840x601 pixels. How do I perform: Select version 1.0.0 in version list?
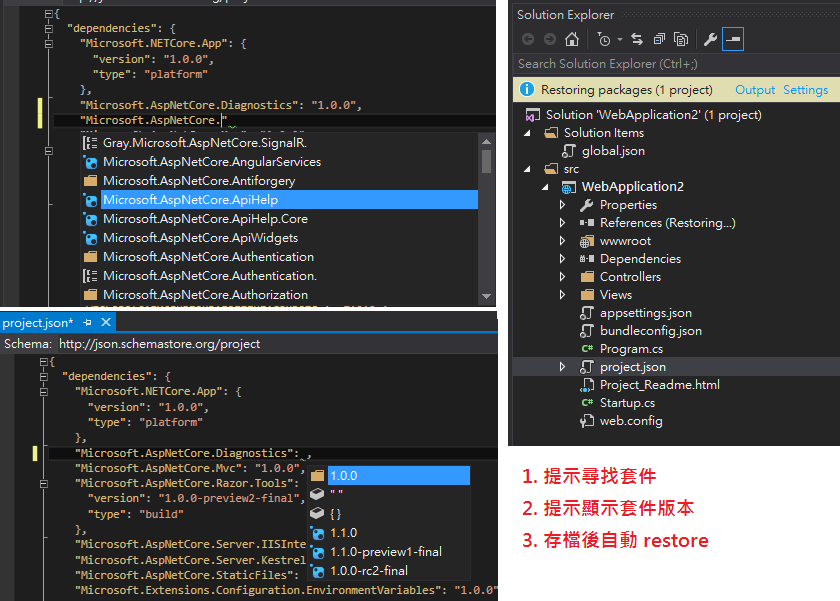[389, 476]
